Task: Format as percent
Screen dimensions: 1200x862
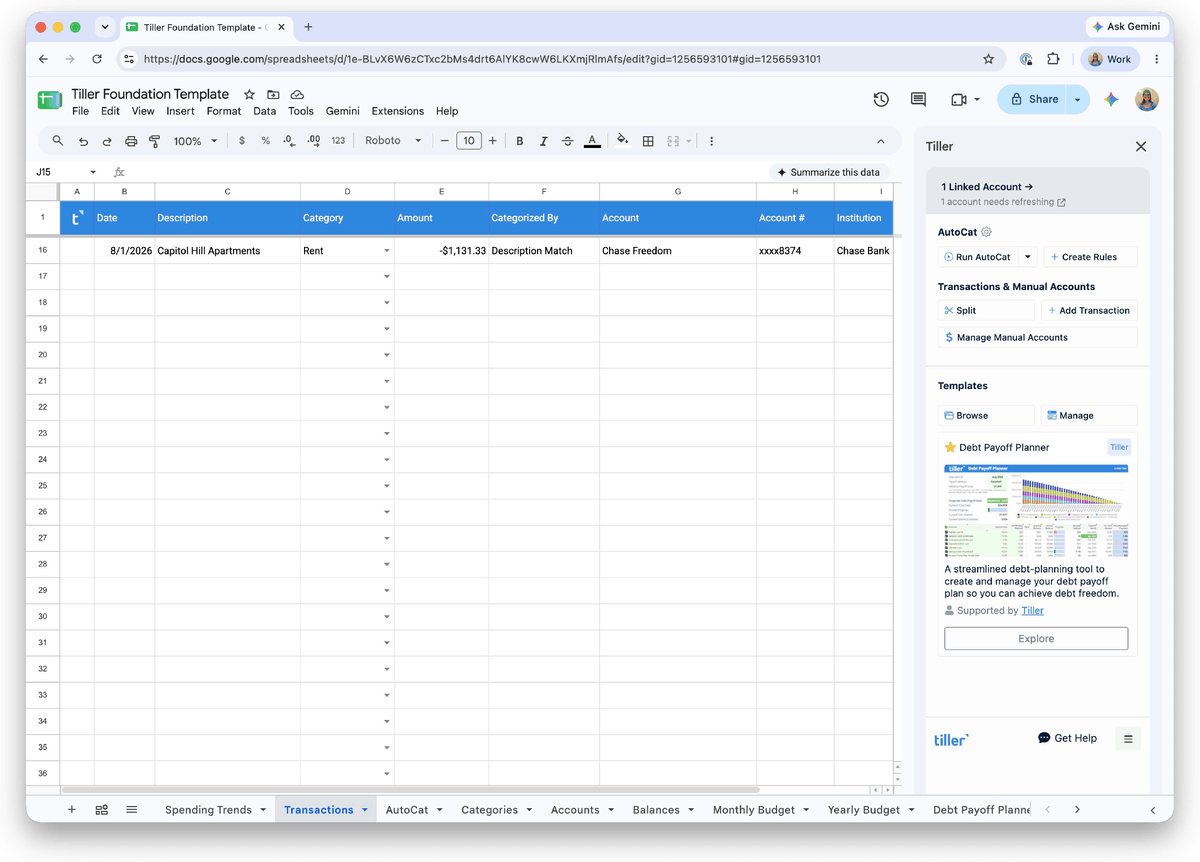Action: tap(265, 141)
